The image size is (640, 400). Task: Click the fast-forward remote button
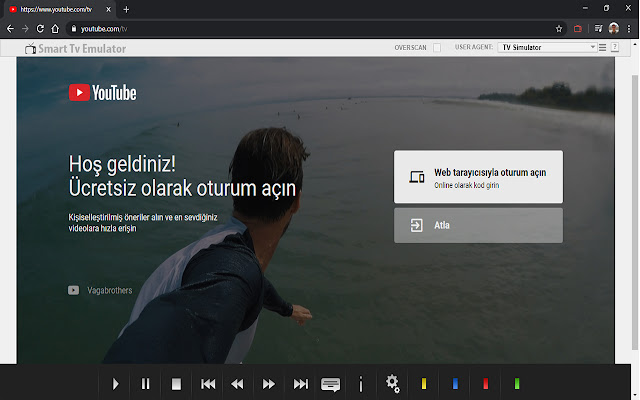click(x=269, y=384)
